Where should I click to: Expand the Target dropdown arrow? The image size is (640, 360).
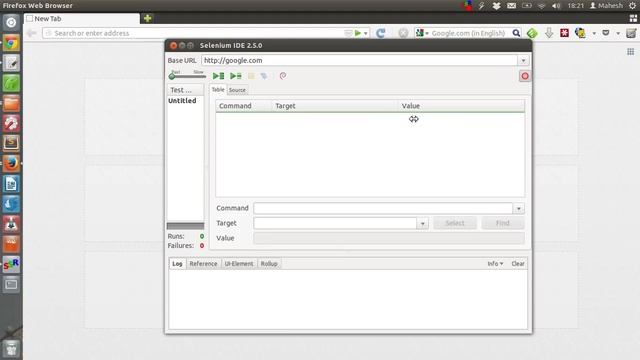[422, 224]
